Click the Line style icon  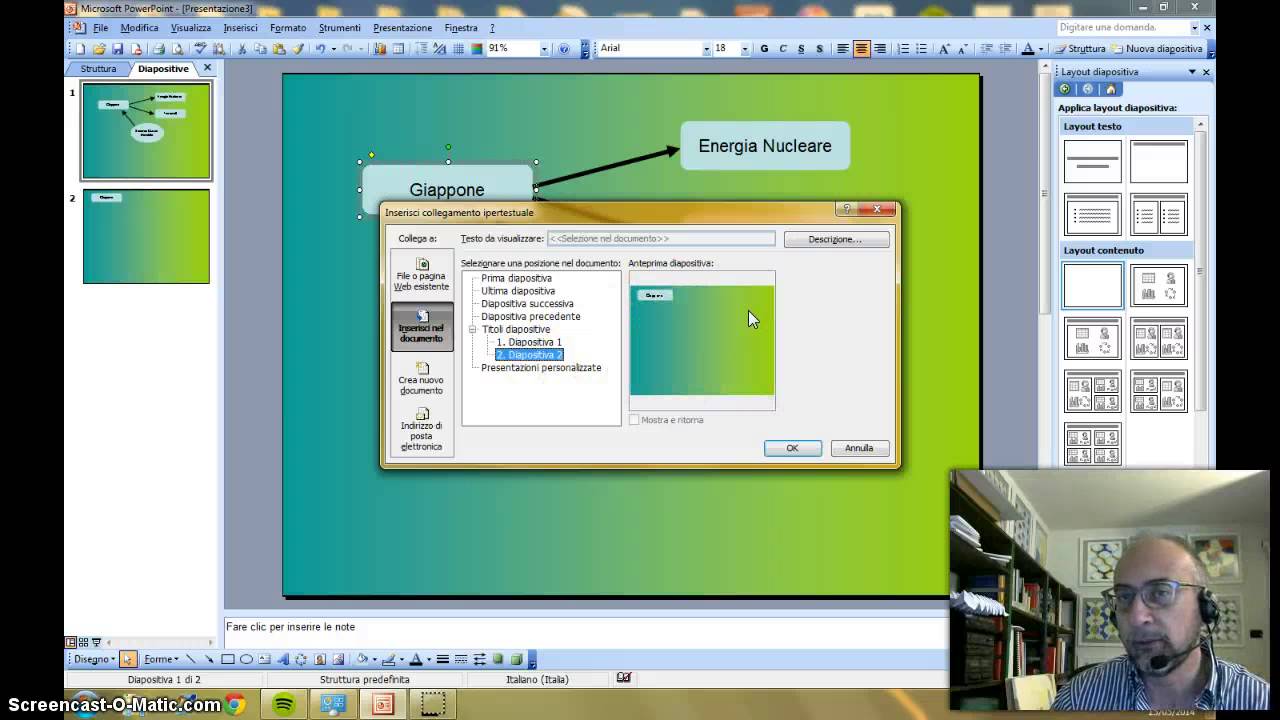tap(442, 659)
